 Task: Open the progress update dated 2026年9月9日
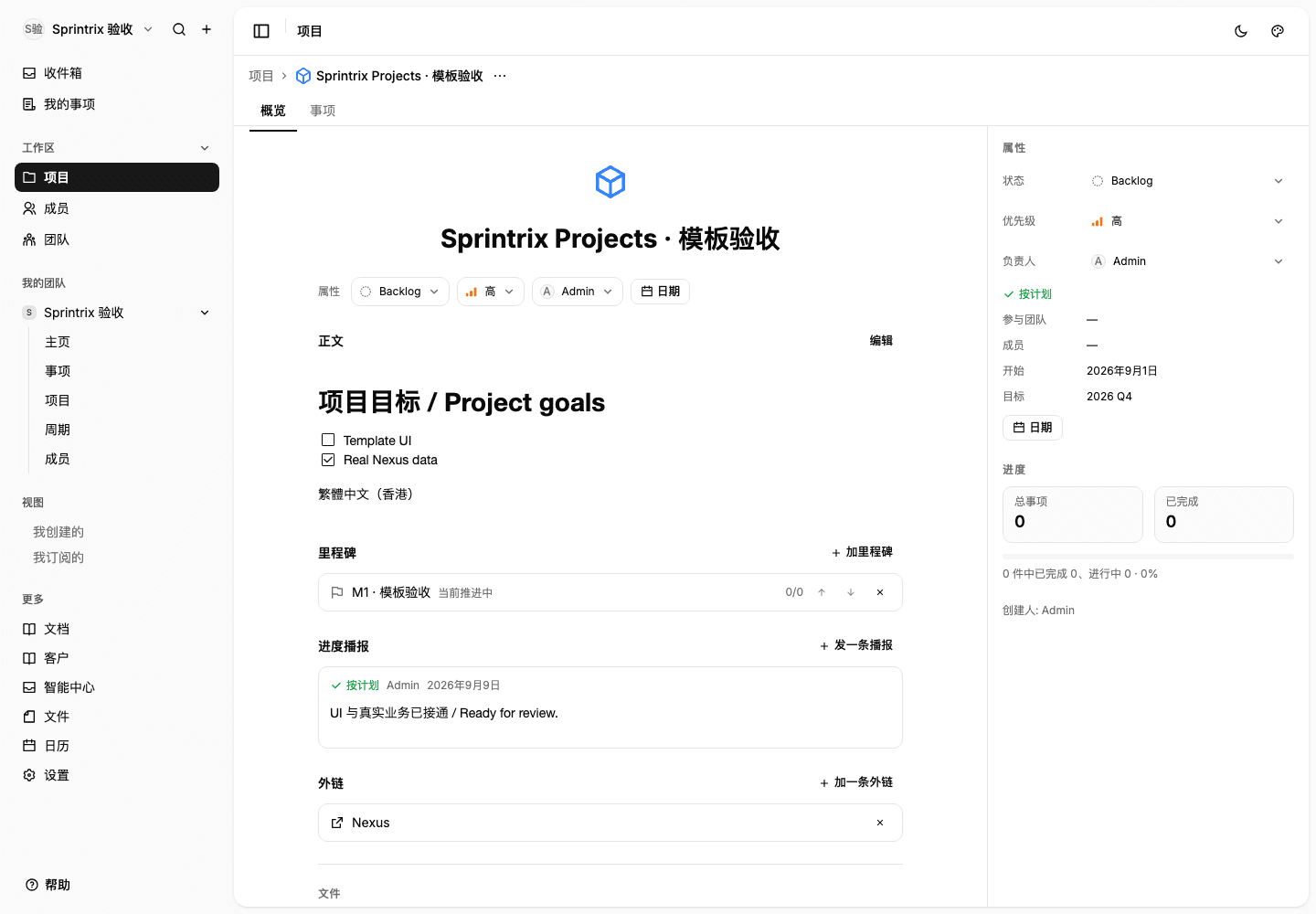[610, 707]
